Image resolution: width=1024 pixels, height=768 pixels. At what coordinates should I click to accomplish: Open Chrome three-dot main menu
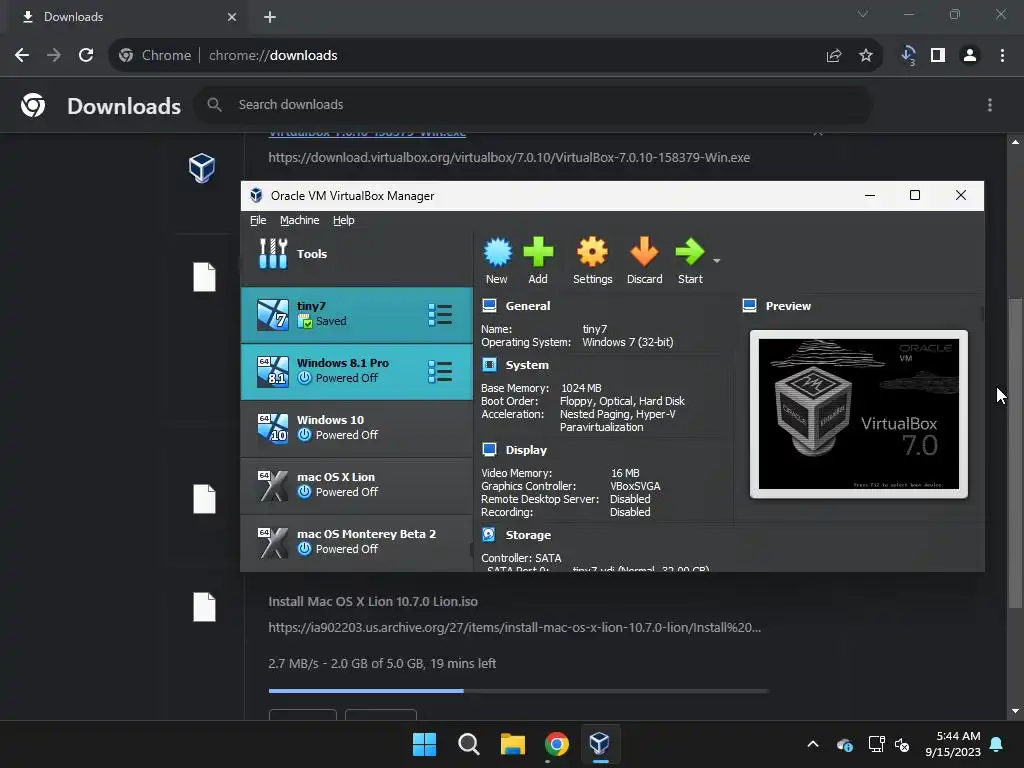coord(1002,56)
